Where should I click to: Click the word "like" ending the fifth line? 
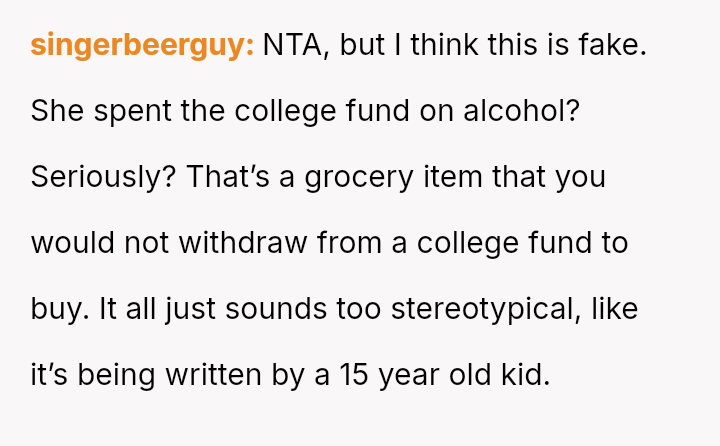click(613, 308)
